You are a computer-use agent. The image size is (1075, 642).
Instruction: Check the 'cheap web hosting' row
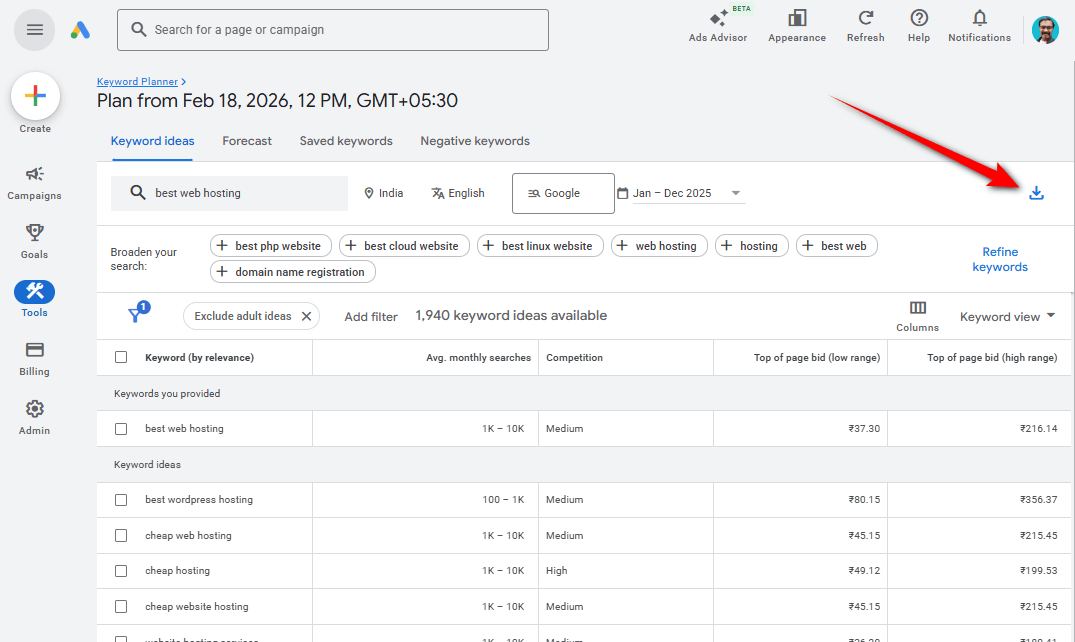(x=121, y=536)
